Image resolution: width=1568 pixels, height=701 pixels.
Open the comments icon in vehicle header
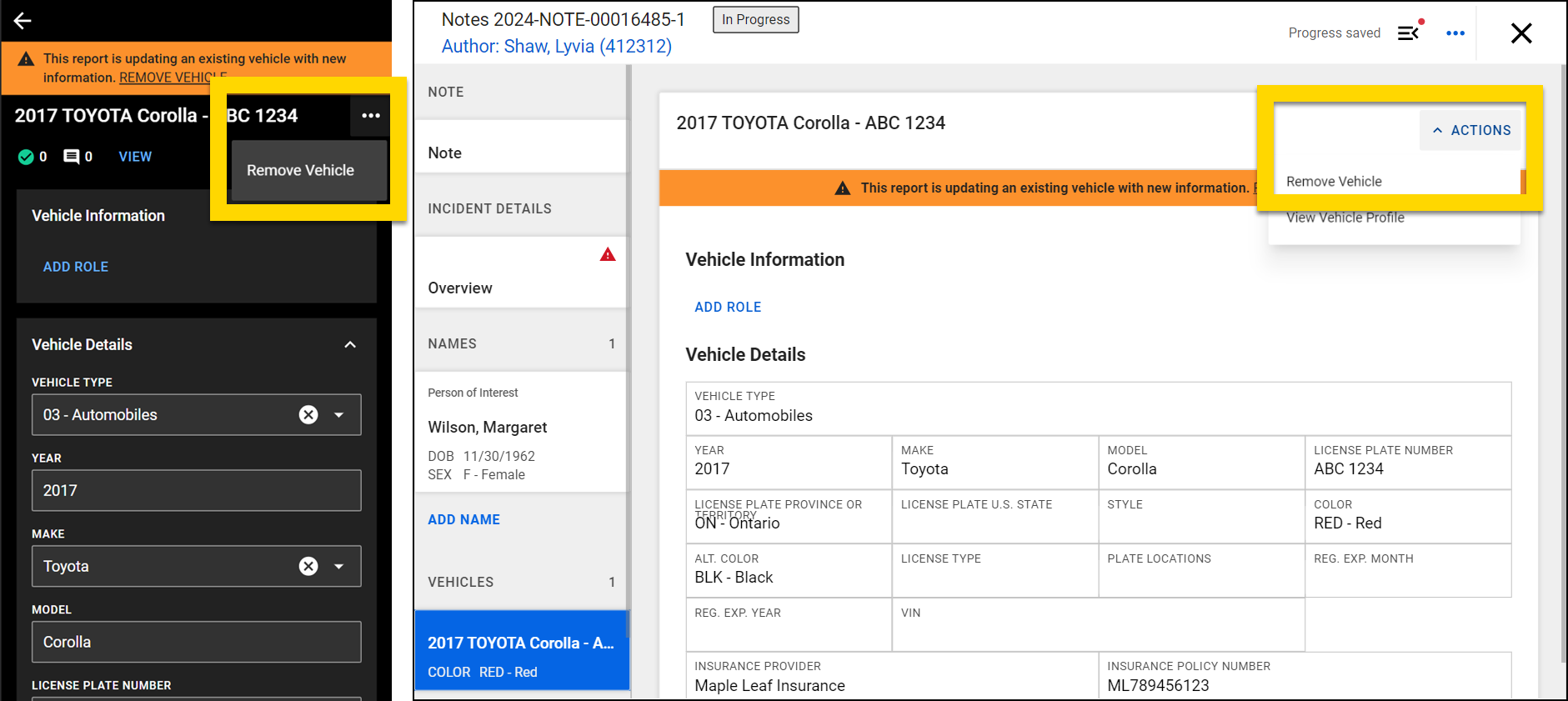click(72, 157)
